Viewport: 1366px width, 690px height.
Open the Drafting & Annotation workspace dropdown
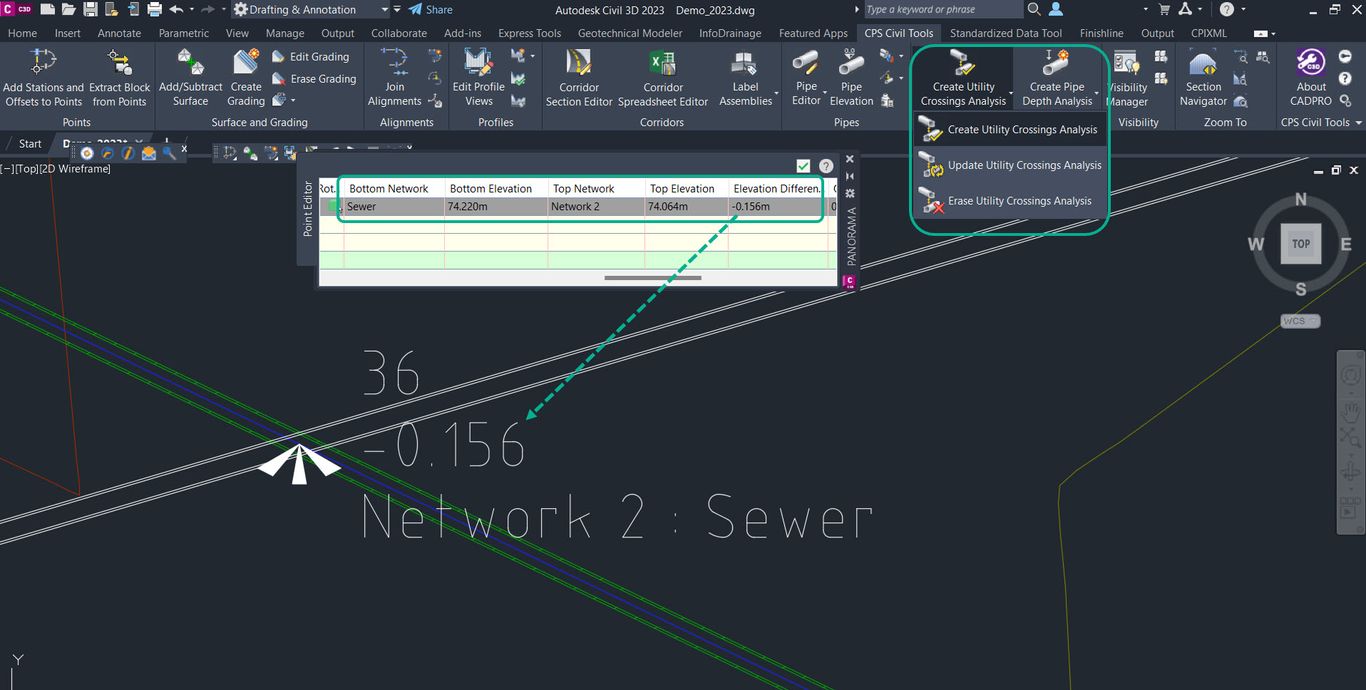[x=387, y=10]
